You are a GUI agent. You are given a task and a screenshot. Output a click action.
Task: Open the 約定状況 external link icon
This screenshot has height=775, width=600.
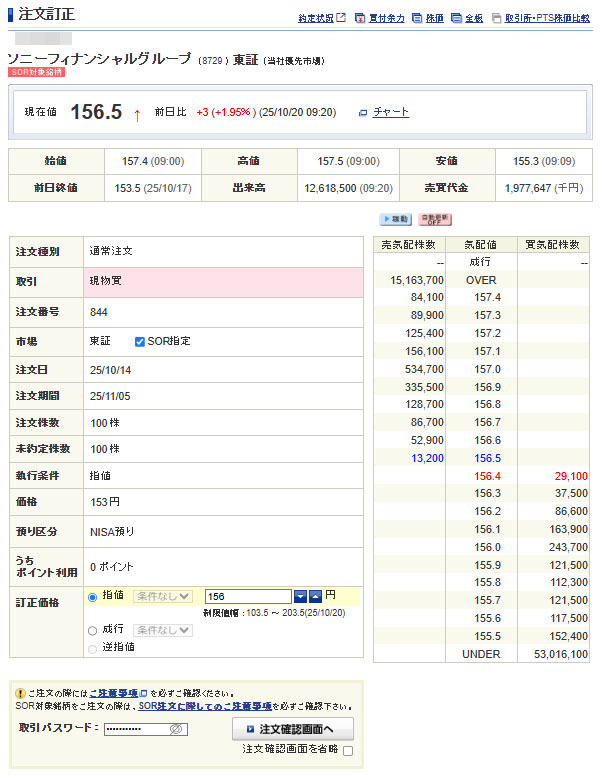341,18
